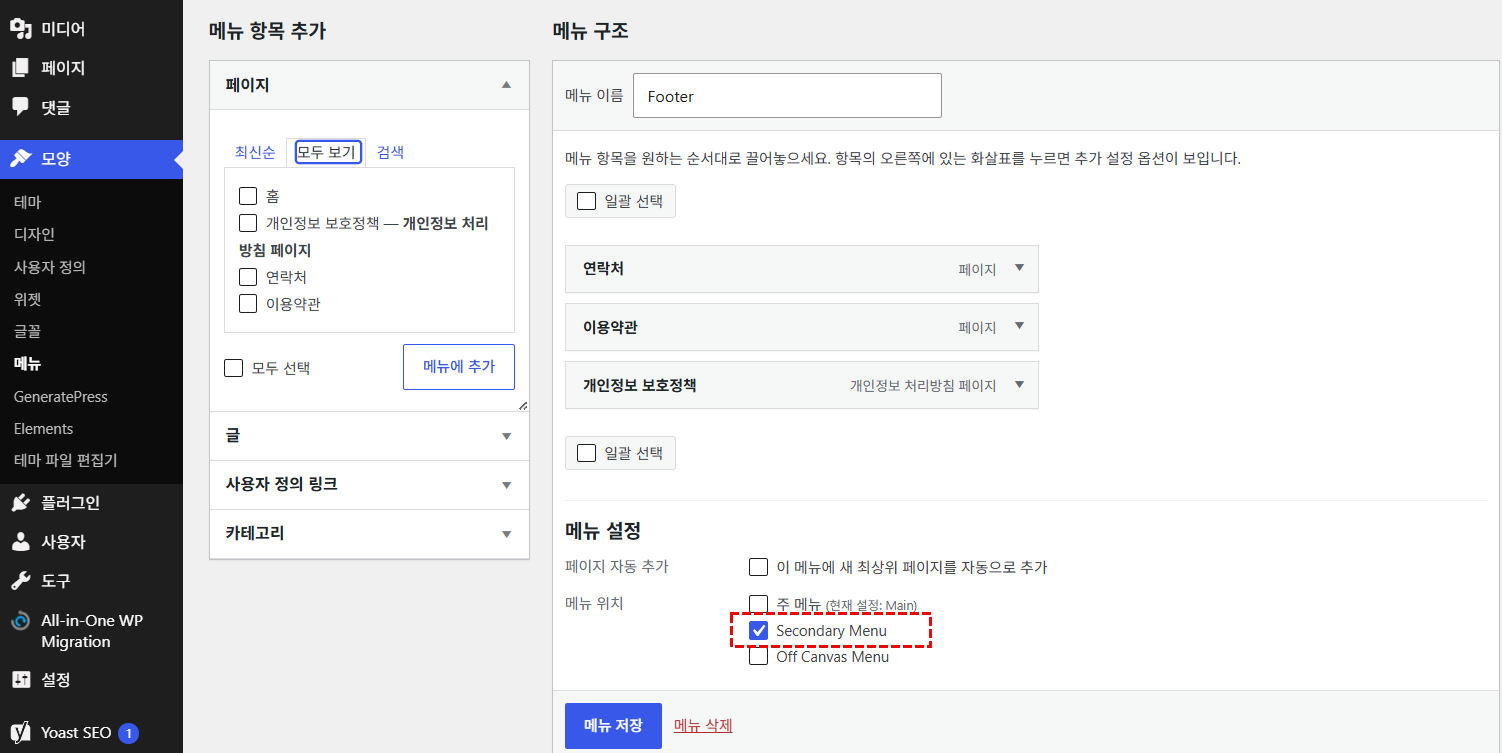Open the 디자인 submenu item
This screenshot has height=753, width=1502.
pos(34,234)
